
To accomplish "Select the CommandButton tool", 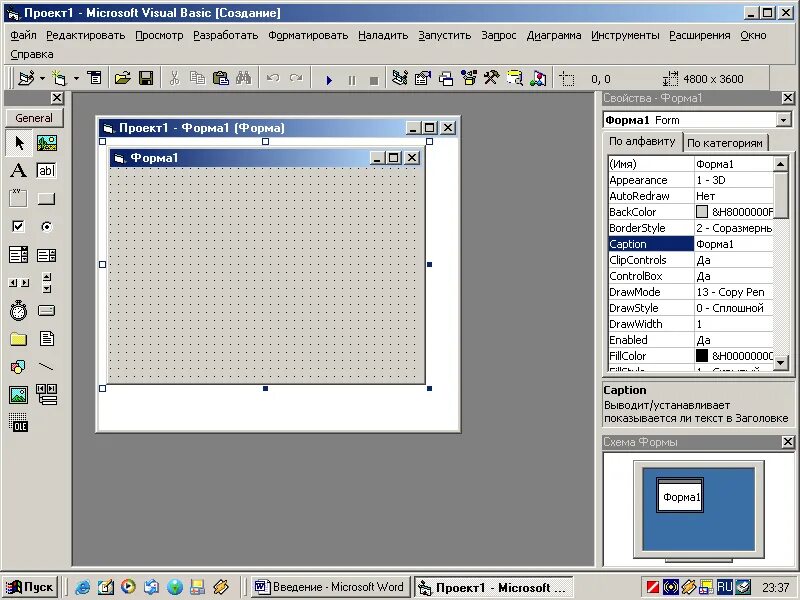I will 46,198.
